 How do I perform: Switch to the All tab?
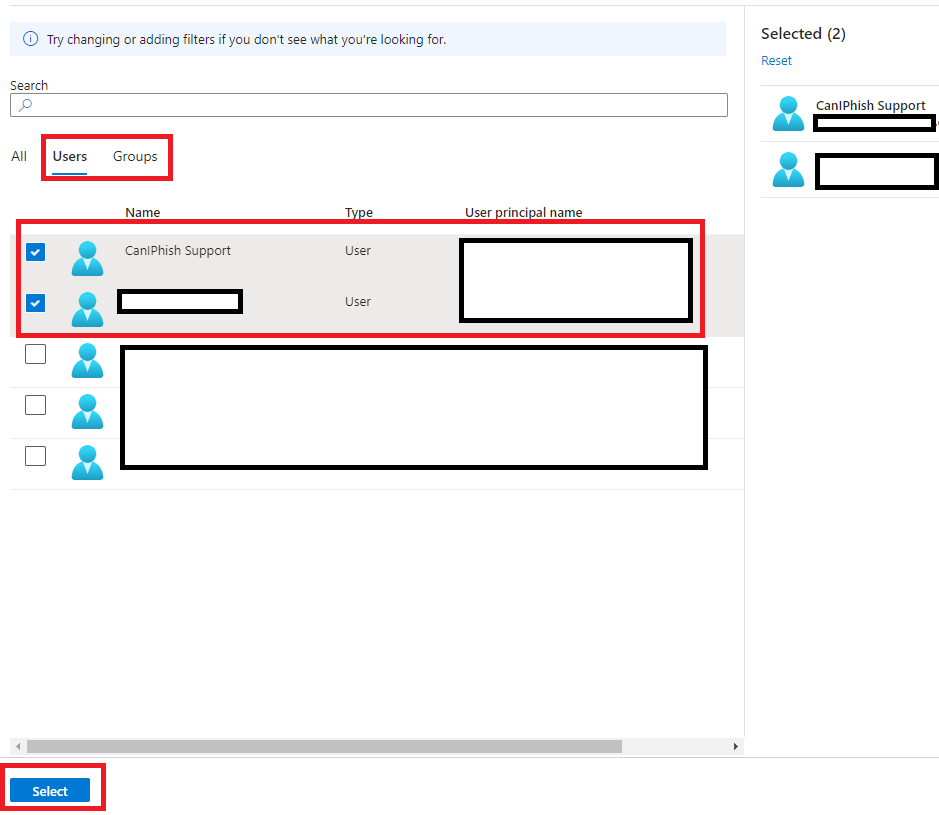[x=19, y=157]
